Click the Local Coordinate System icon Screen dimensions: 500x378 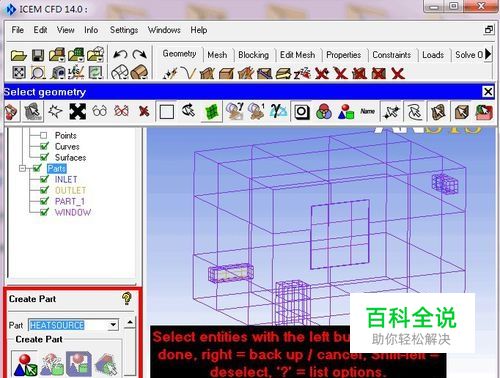tap(76, 72)
